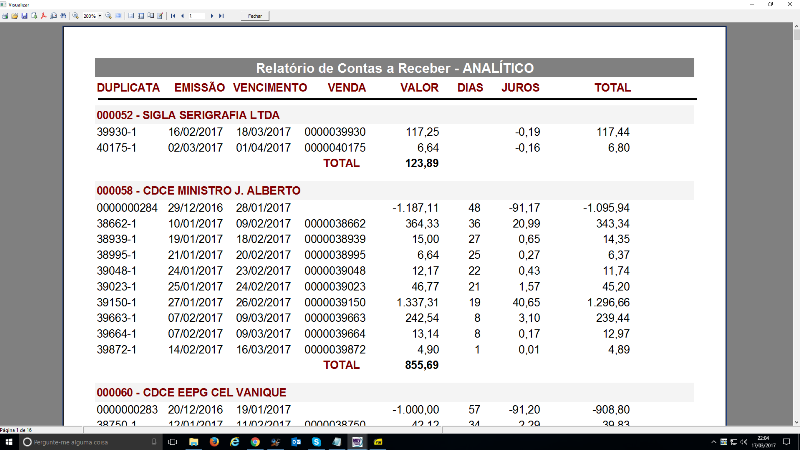Image resolution: width=800 pixels, height=450 pixels.
Task: Click the thumbnails panel icon
Action: [141, 16]
